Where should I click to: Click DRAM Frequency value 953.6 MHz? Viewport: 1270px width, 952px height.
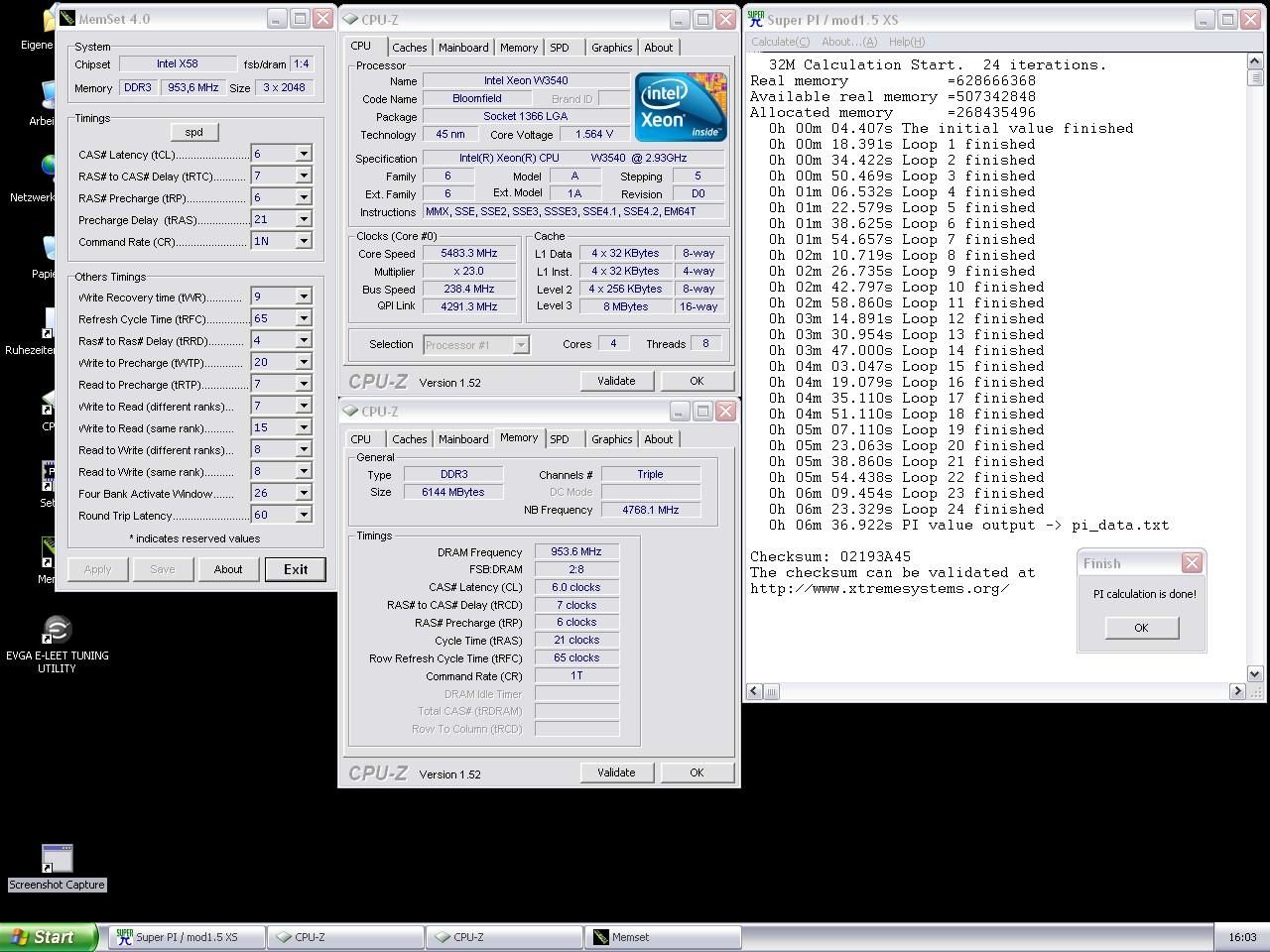pyautogui.click(x=576, y=552)
